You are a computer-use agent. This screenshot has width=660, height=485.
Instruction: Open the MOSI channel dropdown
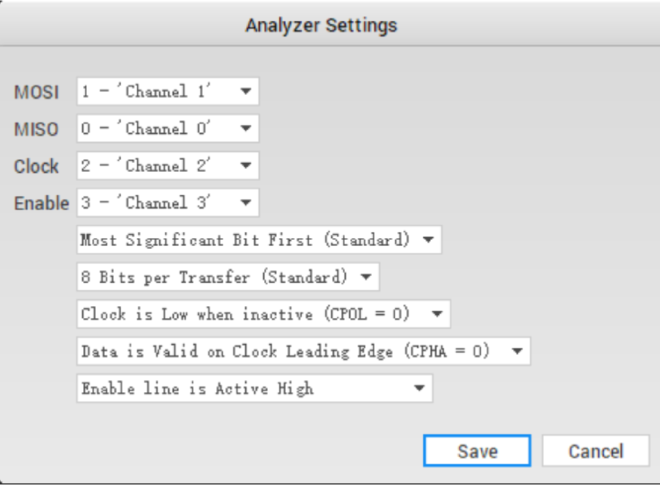(x=167, y=92)
